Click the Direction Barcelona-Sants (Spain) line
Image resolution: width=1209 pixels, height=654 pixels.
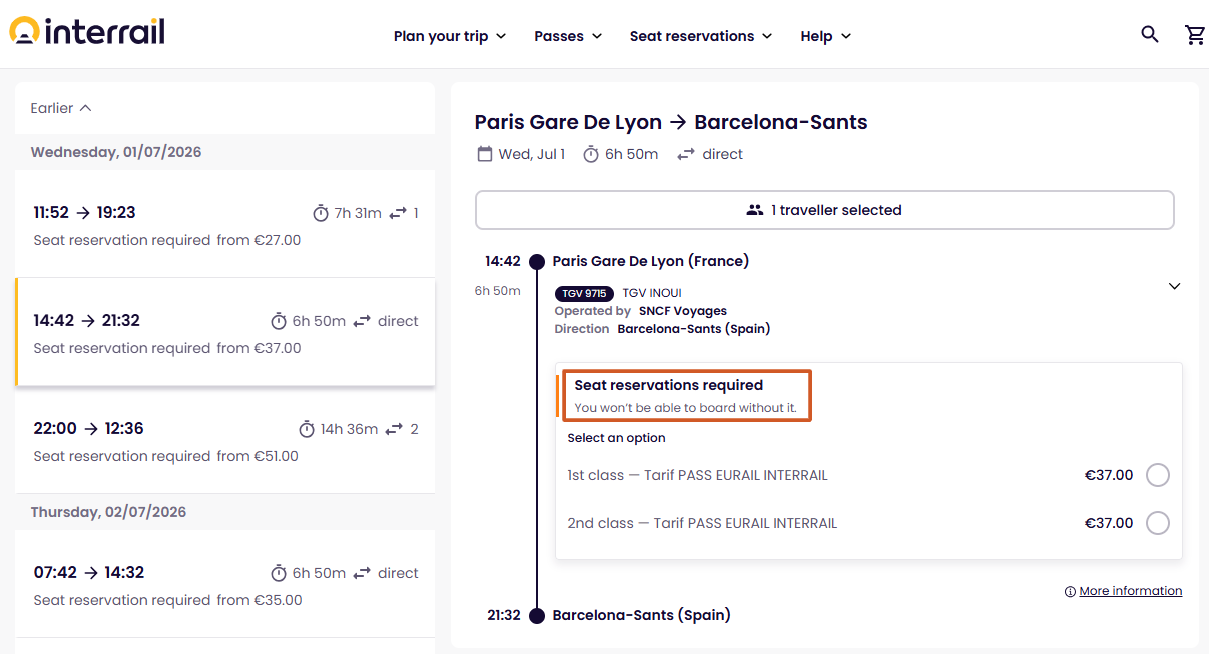point(663,328)
